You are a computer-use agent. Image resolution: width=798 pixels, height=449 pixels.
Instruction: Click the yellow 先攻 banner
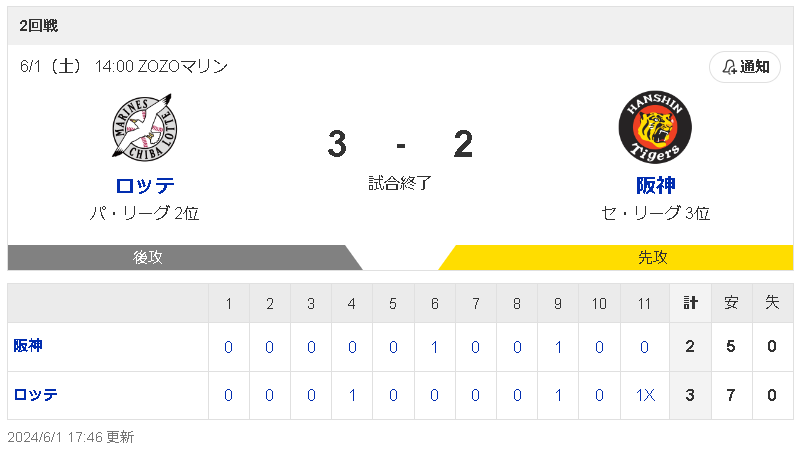coord(616,258)
